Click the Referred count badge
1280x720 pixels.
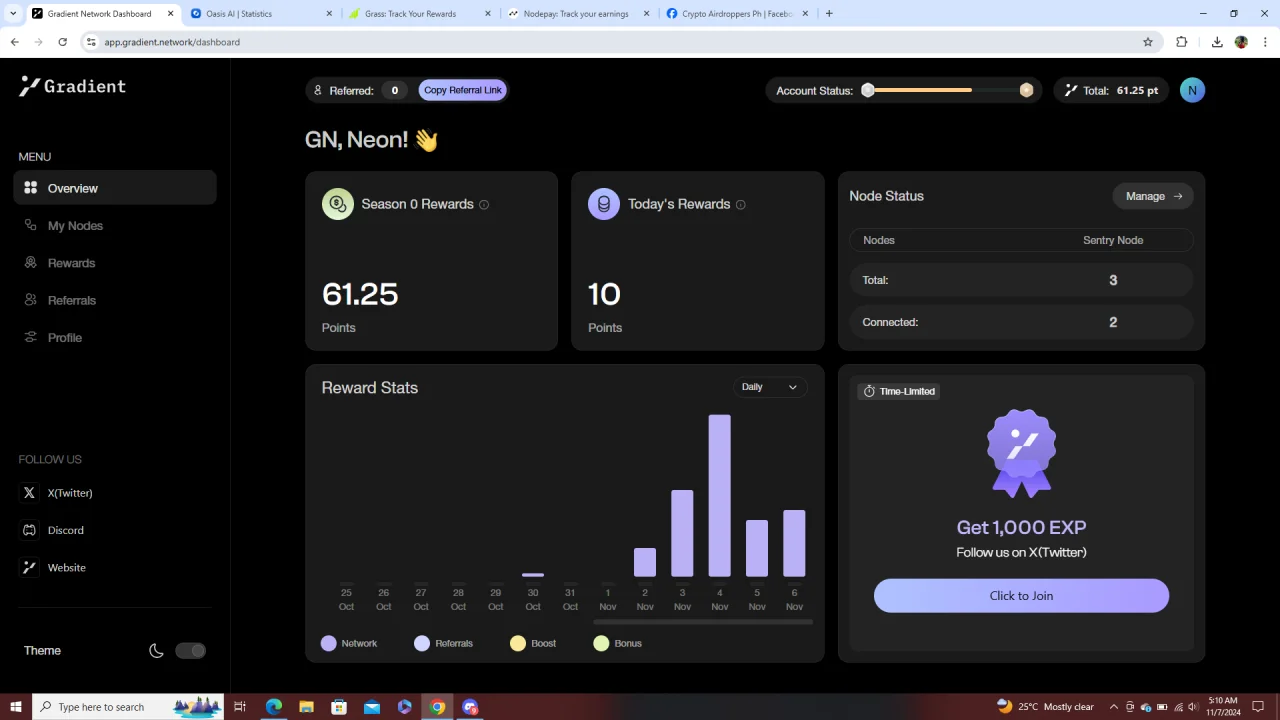click(394, 90)
